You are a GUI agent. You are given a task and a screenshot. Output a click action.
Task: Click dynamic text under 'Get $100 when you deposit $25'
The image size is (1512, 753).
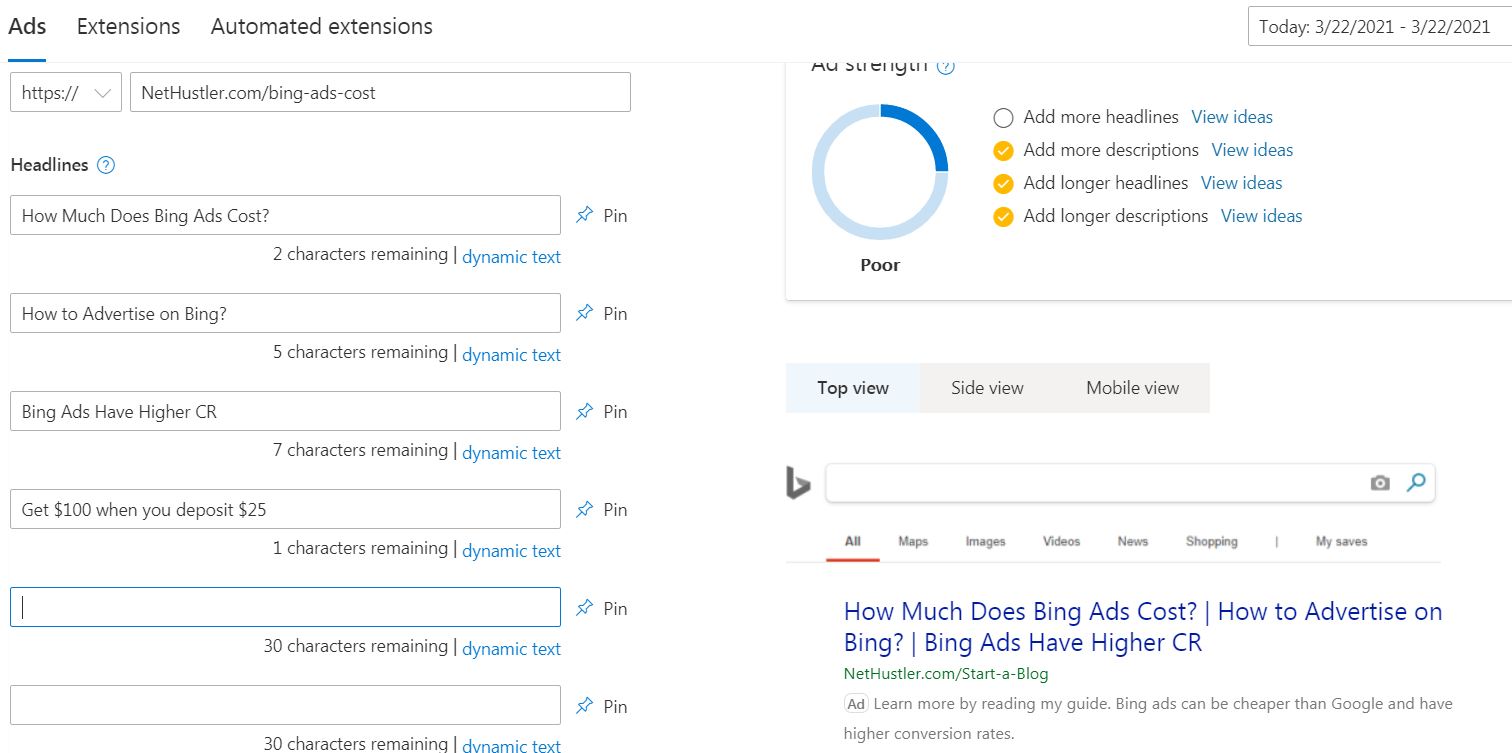click(x=511, y=551)
